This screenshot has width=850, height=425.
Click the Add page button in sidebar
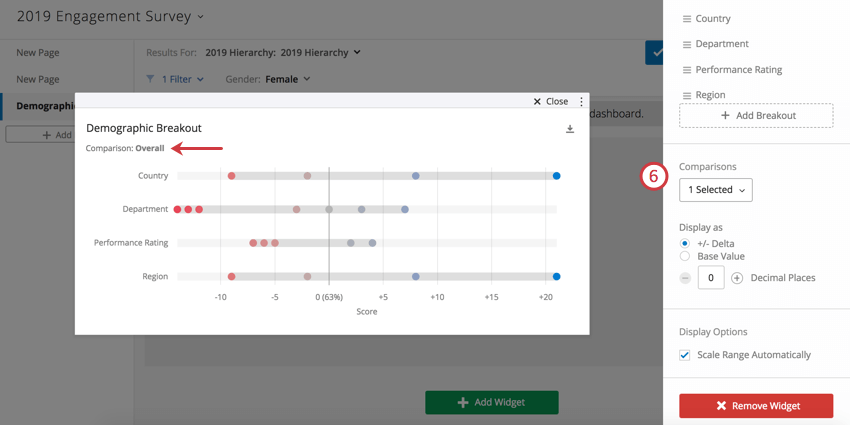[x=40, y=135]
